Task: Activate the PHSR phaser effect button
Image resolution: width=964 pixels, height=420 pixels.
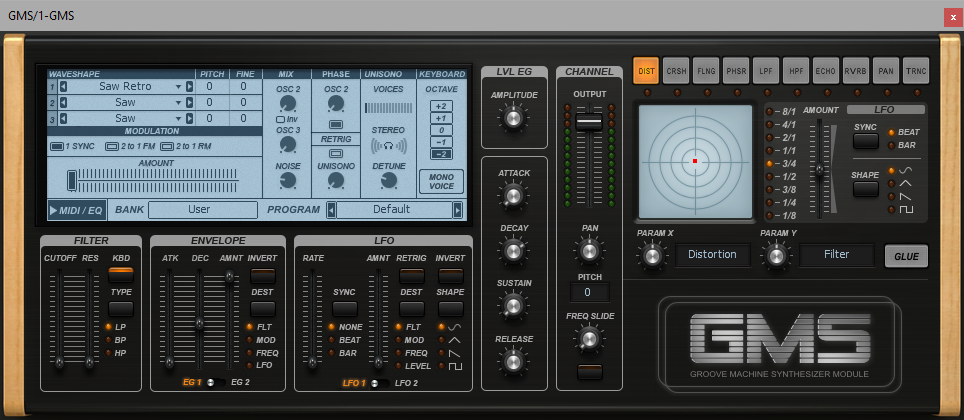Action: click(737, 71)
